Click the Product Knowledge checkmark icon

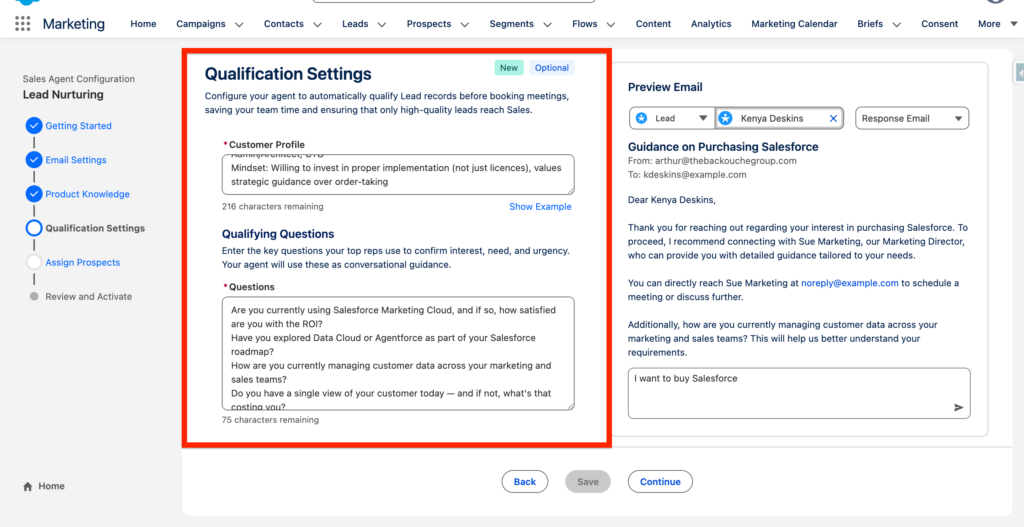[x=34, y=194]
